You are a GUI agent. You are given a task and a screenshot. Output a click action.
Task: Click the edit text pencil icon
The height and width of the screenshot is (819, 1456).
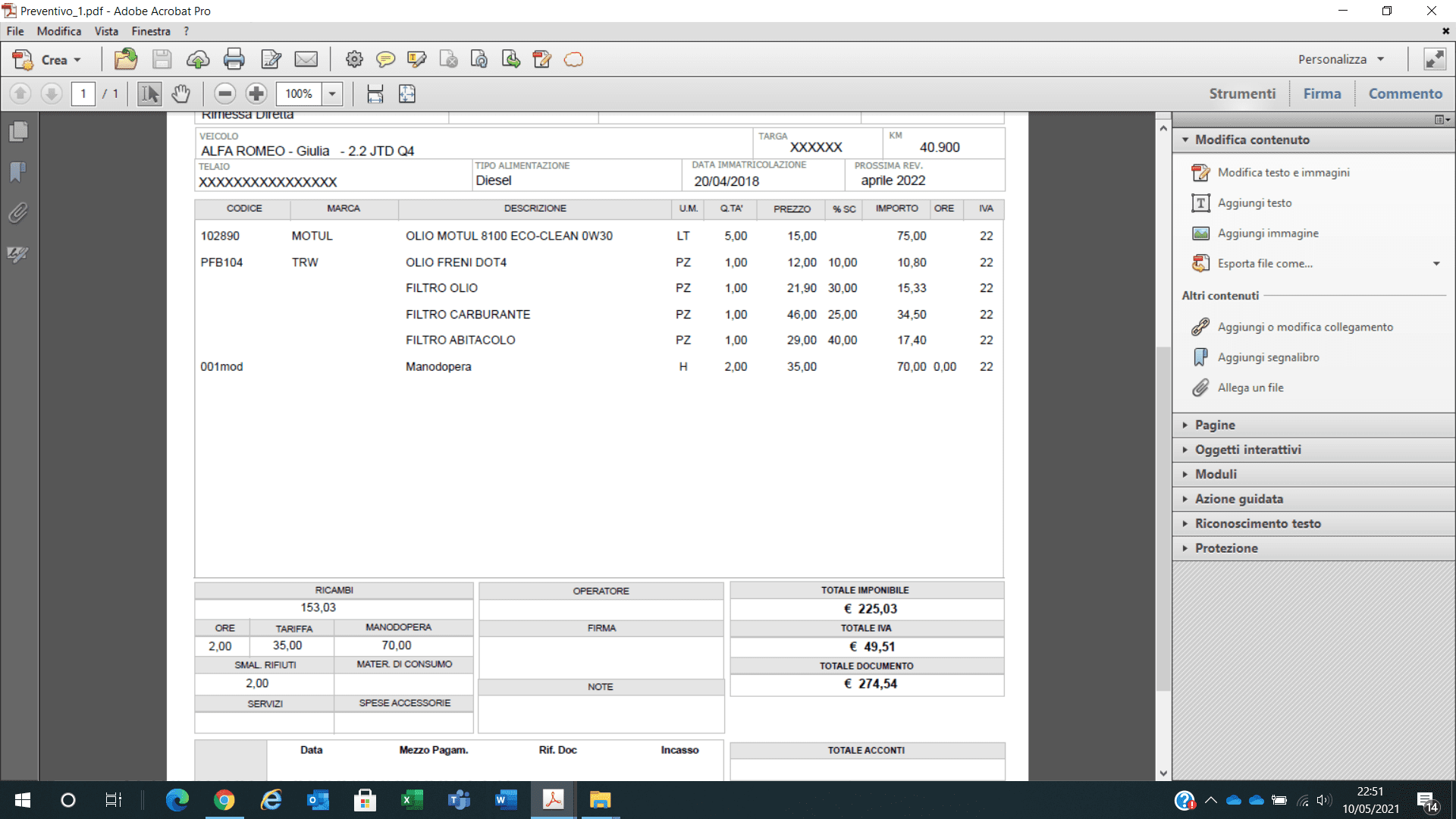271,59
